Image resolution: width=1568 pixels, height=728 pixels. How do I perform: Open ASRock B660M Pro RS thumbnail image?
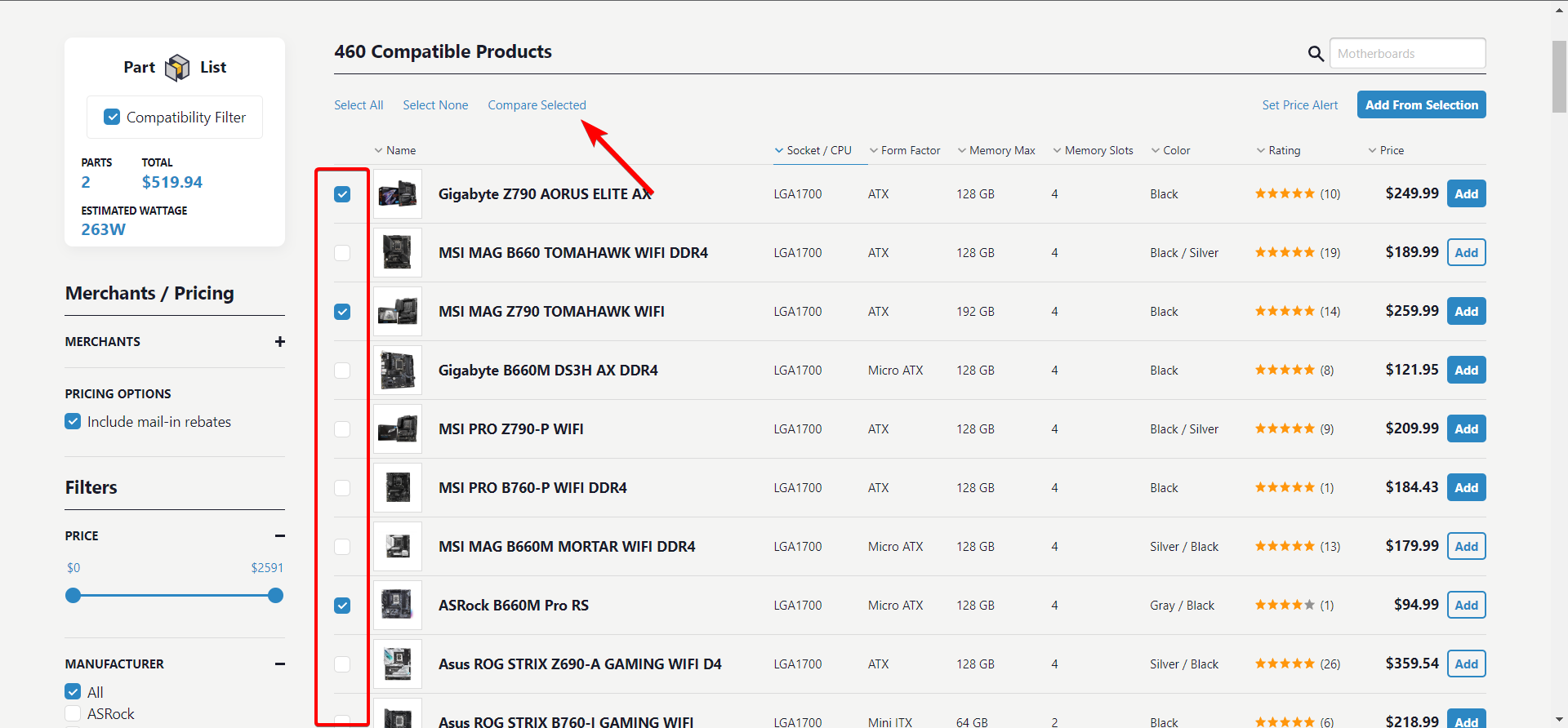[x=398, y=606]
